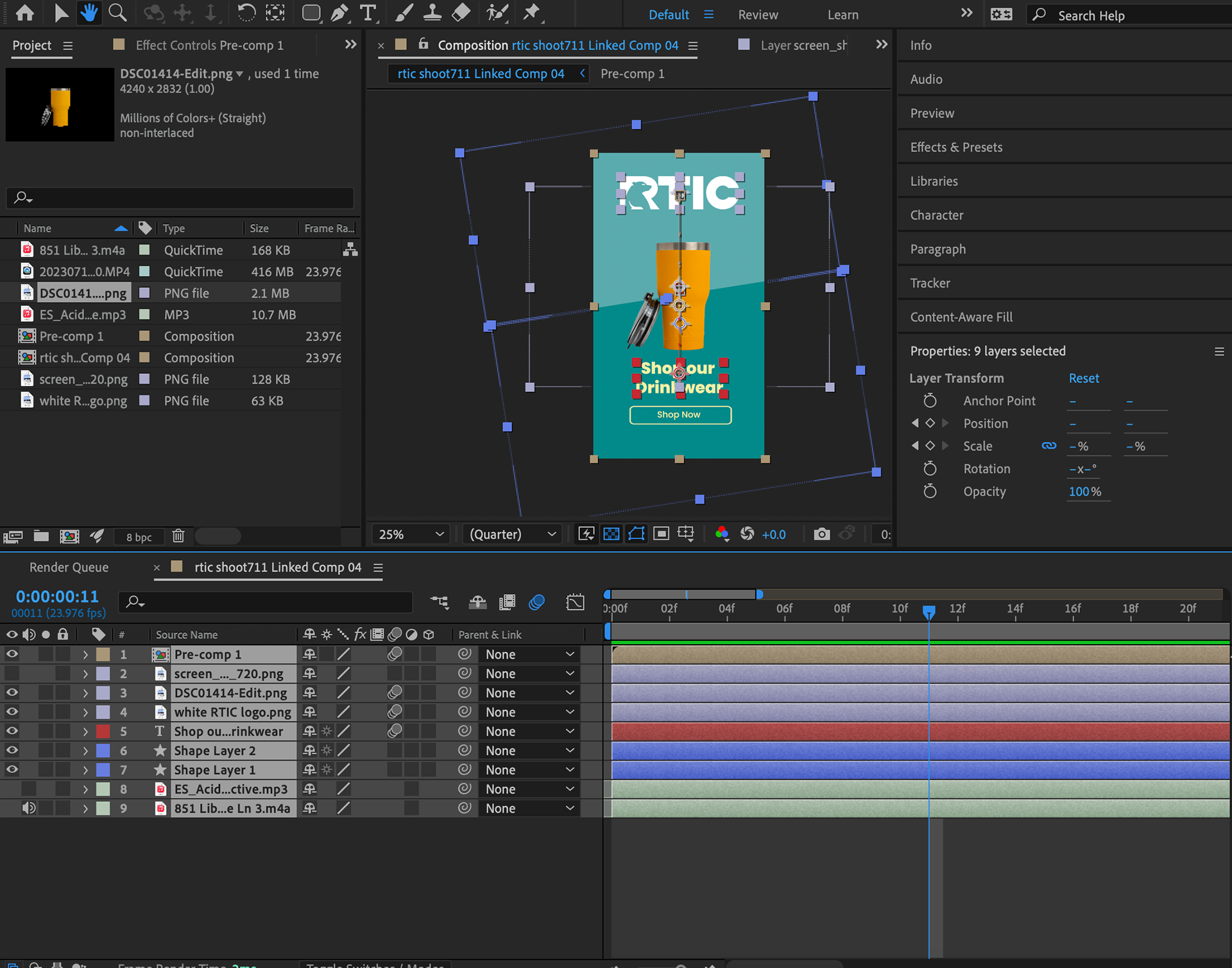Click the Home icon in the toolbar
Viewport: 1232px width, 968px height.
pos(24,13)
